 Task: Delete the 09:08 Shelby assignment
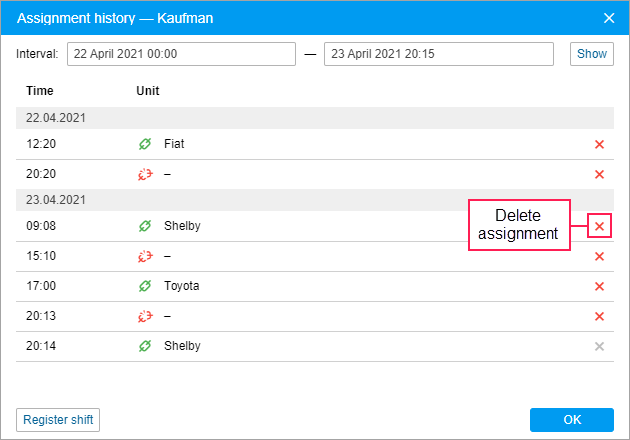(599, 226)
